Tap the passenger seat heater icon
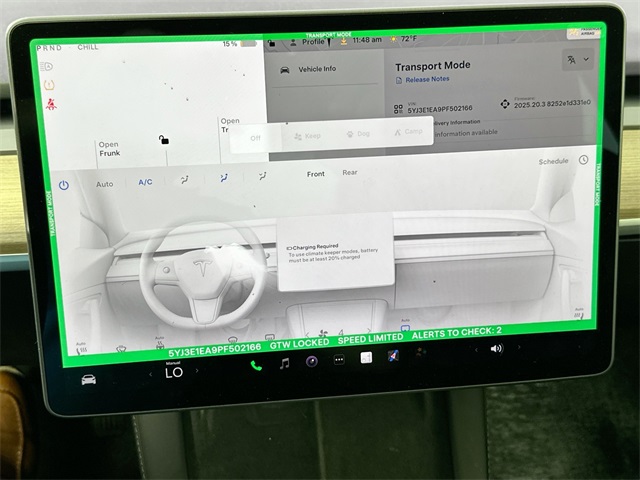Screen dimensions: 640x480 click(578, 314)
